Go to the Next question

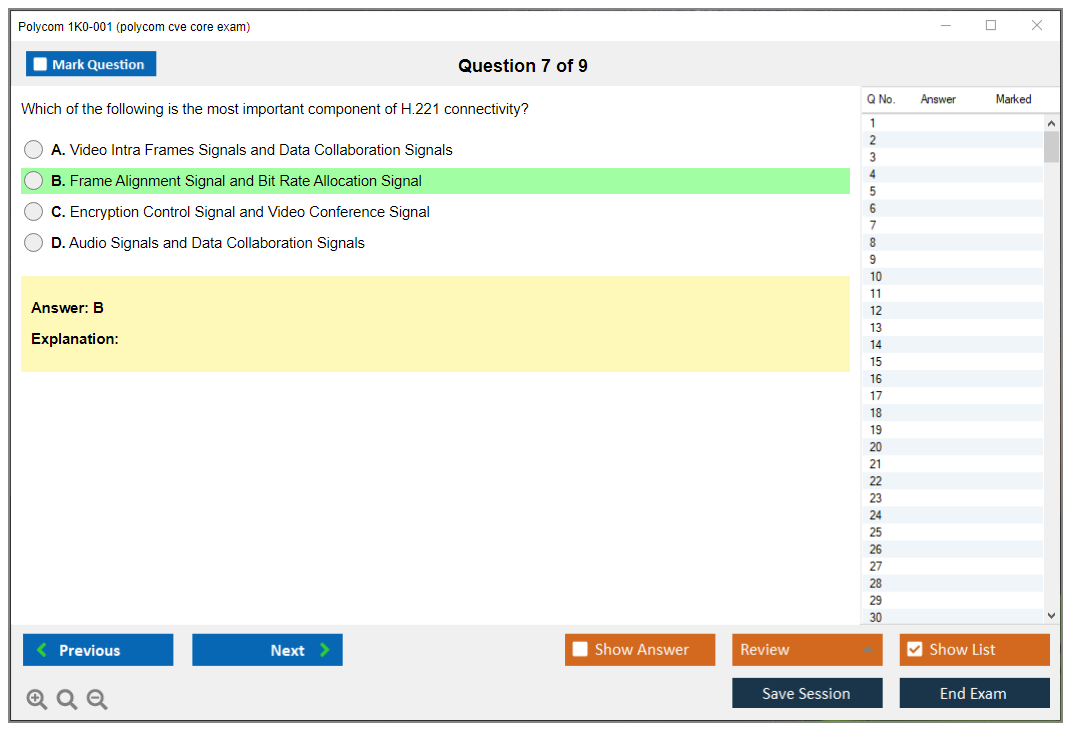(x=267, y=650)
